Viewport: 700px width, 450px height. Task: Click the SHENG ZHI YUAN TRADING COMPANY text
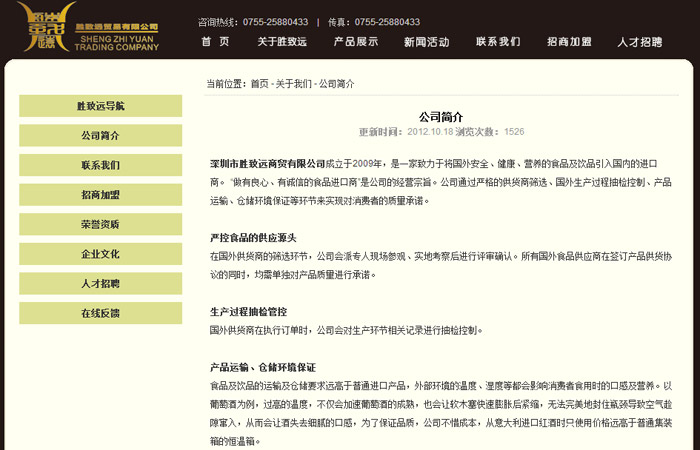click(117, 43)
